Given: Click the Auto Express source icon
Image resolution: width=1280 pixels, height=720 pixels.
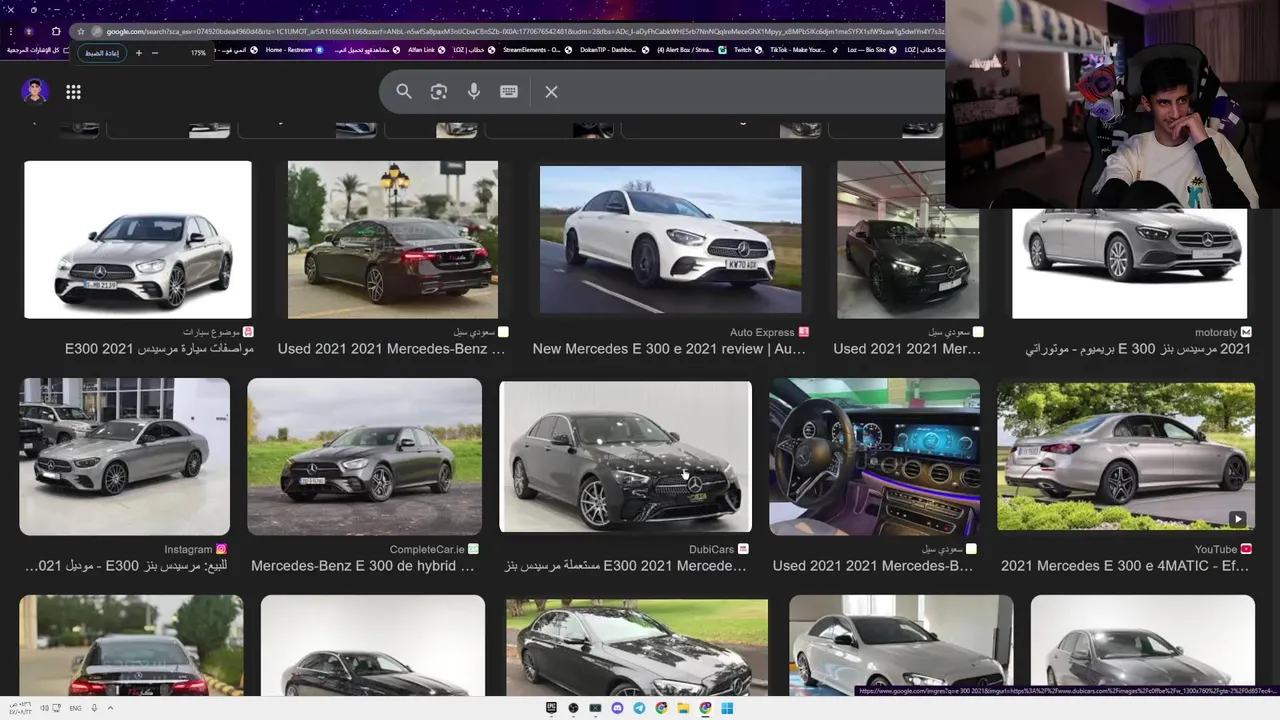Looking at the screenshot, I should 803,332.
